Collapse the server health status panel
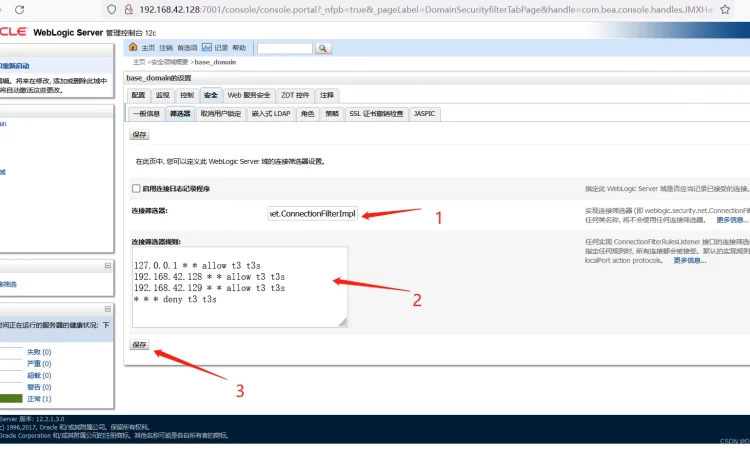Screen dimensions: 750x450 pos(108,309)
